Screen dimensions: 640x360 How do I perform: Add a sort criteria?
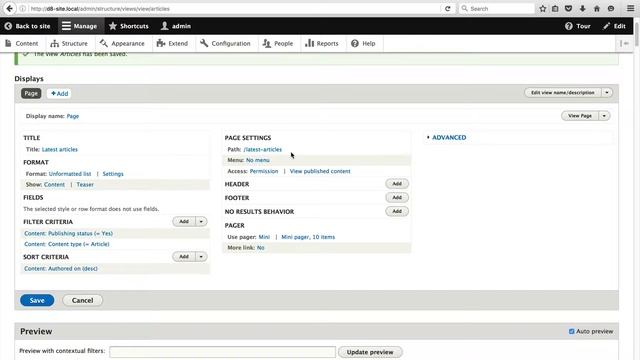click(184, 257)
